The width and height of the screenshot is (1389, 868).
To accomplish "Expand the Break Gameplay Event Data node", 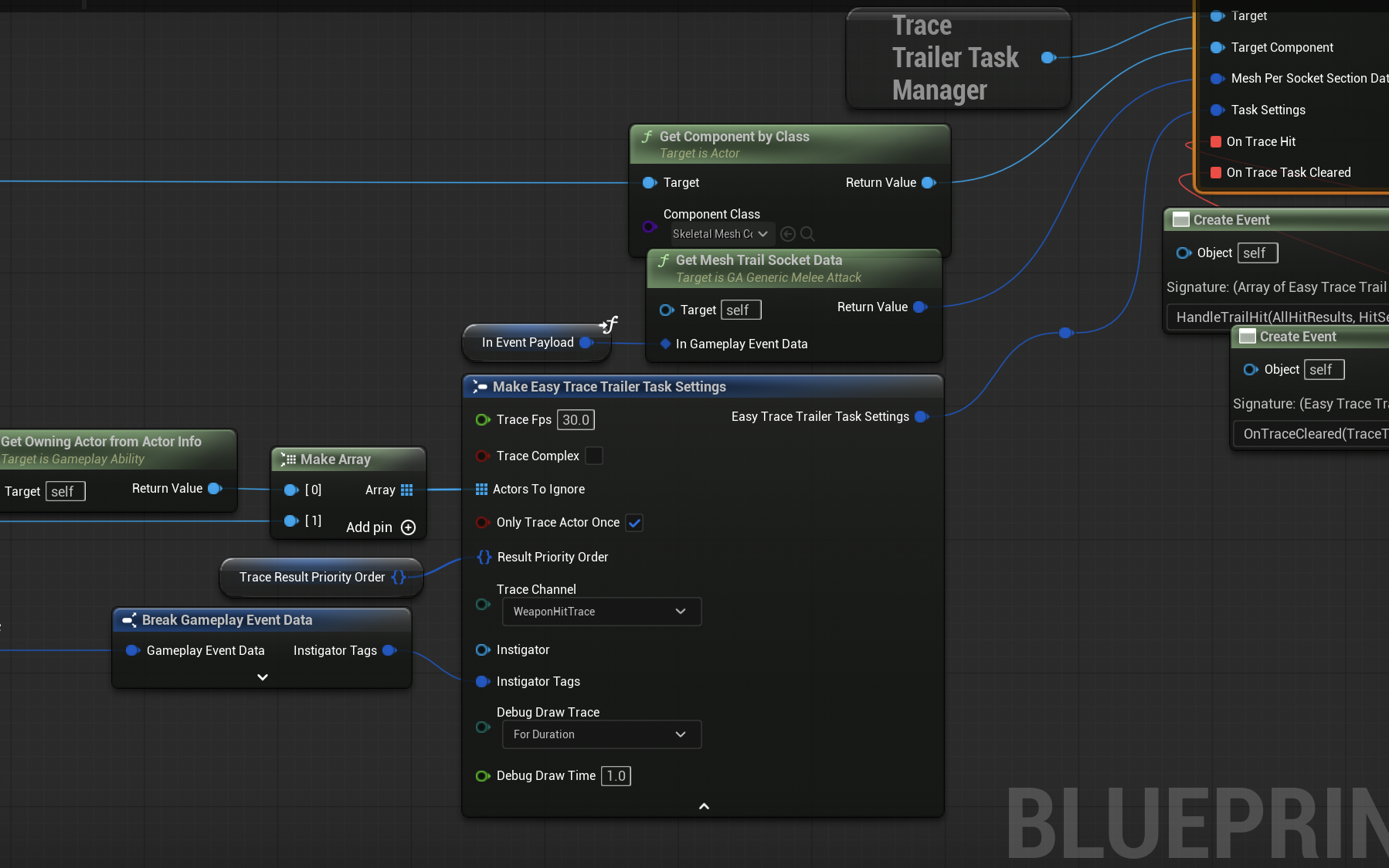I will pyautogui.click(x=263, y=677).
